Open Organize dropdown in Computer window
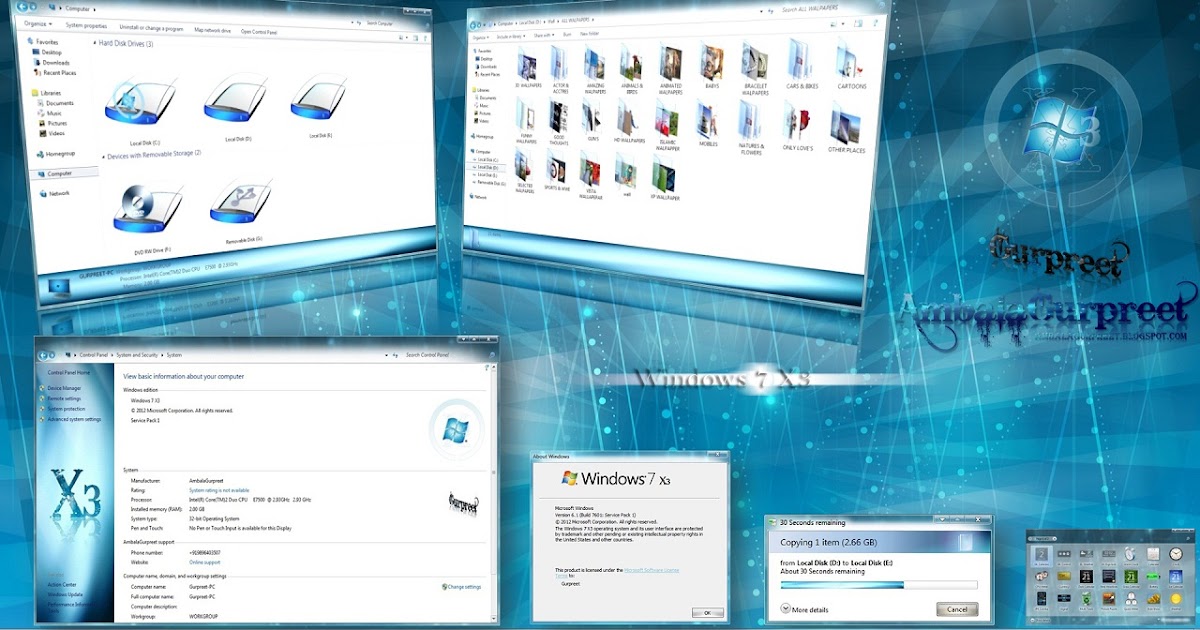1200x630 pixels. (x=39, y=23)
